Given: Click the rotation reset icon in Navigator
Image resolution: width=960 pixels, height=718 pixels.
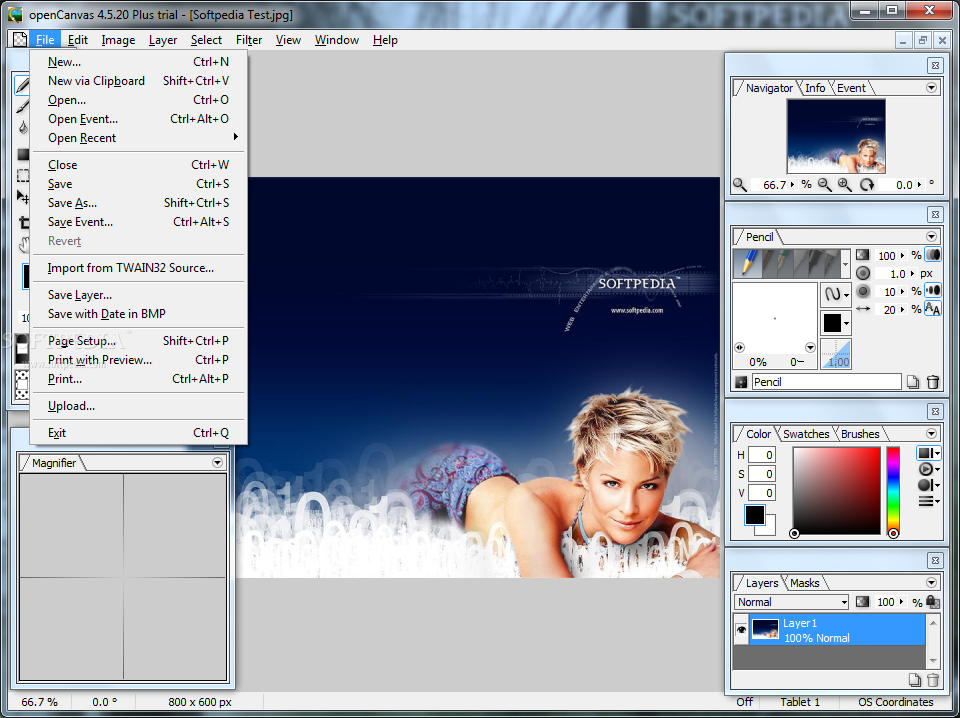Looking at the screenshot, I should tap(867, 185).
